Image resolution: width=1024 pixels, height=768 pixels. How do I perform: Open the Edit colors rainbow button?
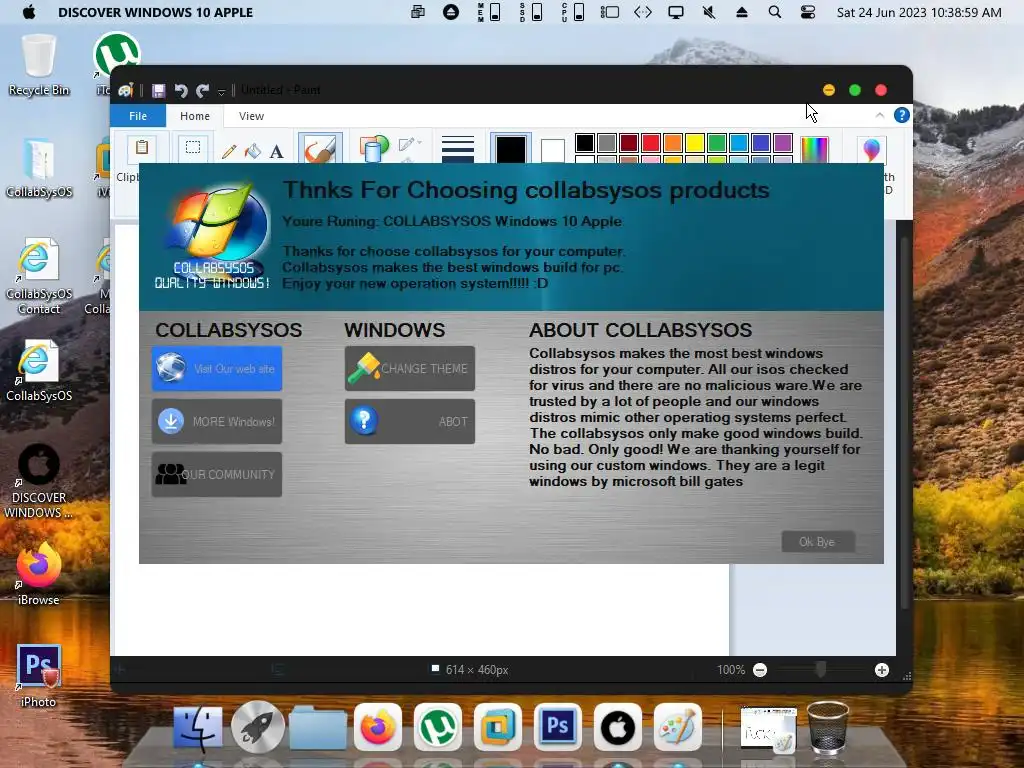pos(814,149)
